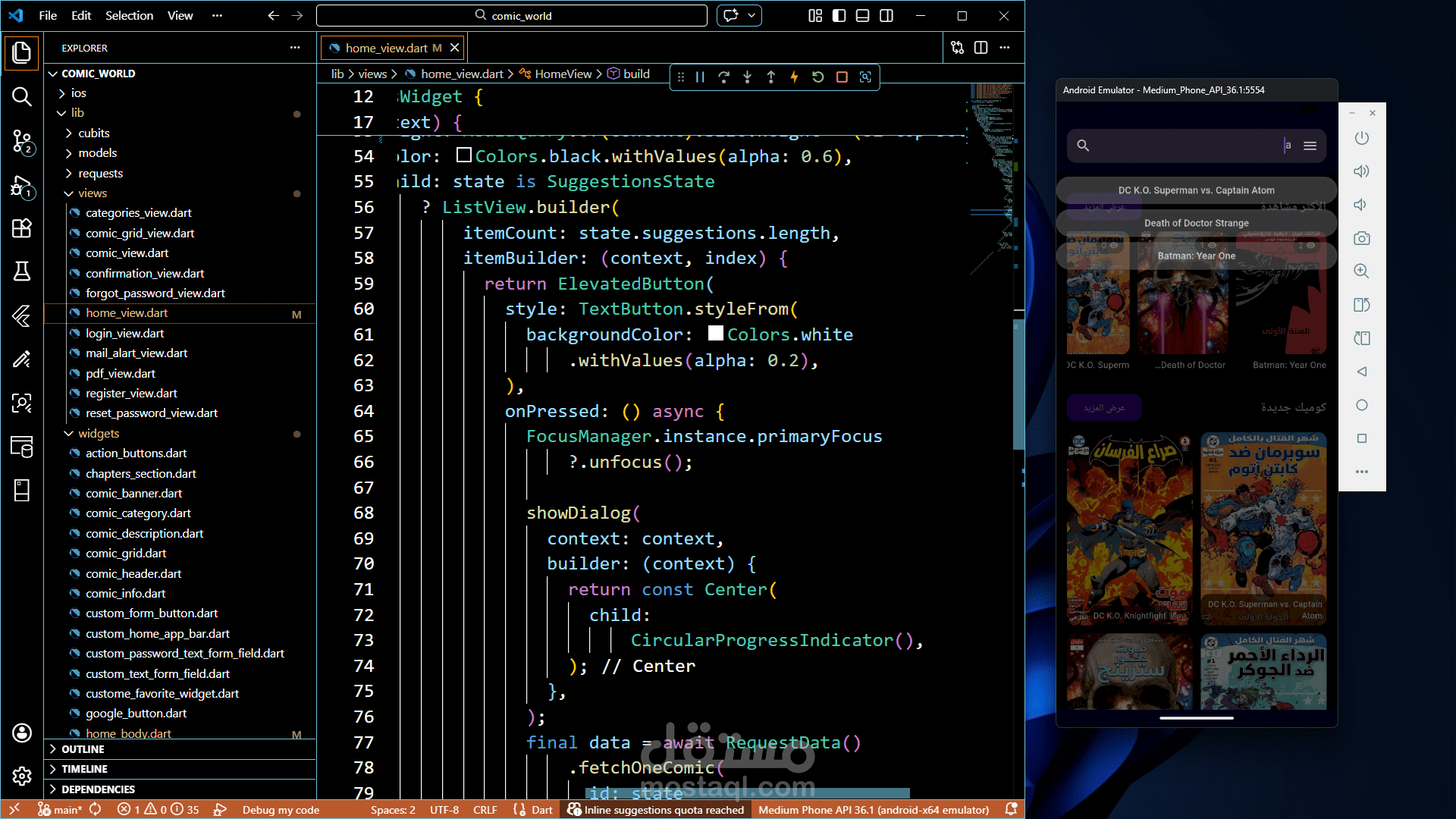
Task: Toggle the bottom panel layout button
Action: 862,16
